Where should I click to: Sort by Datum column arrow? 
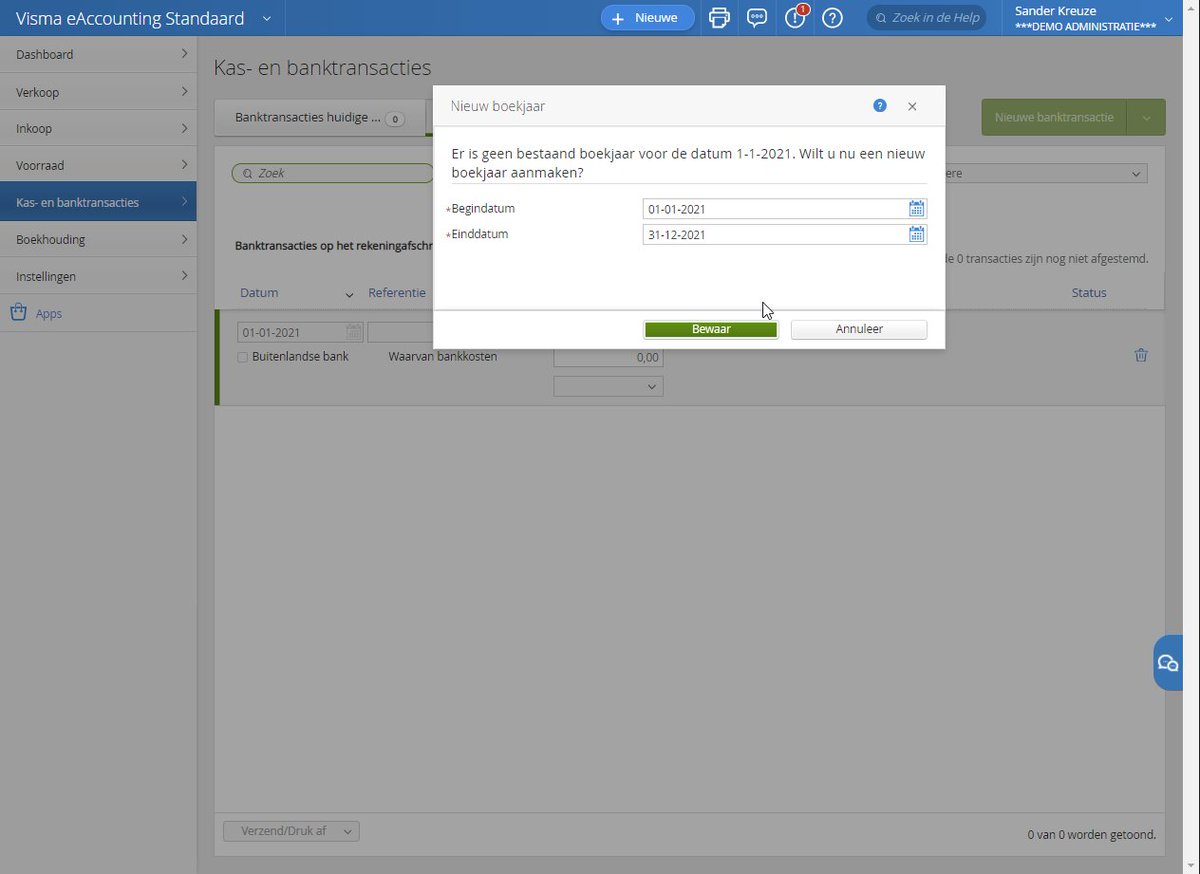349,294
